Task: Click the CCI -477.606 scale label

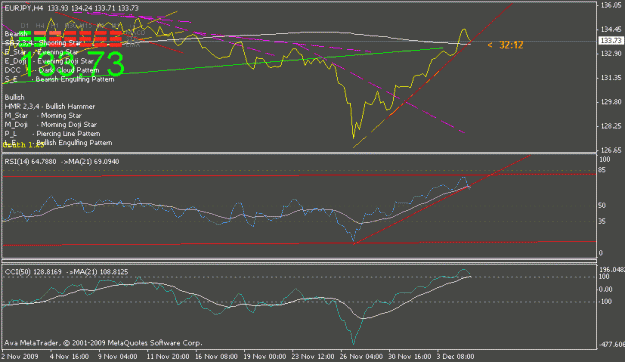Action: click(x=612, y=344)
